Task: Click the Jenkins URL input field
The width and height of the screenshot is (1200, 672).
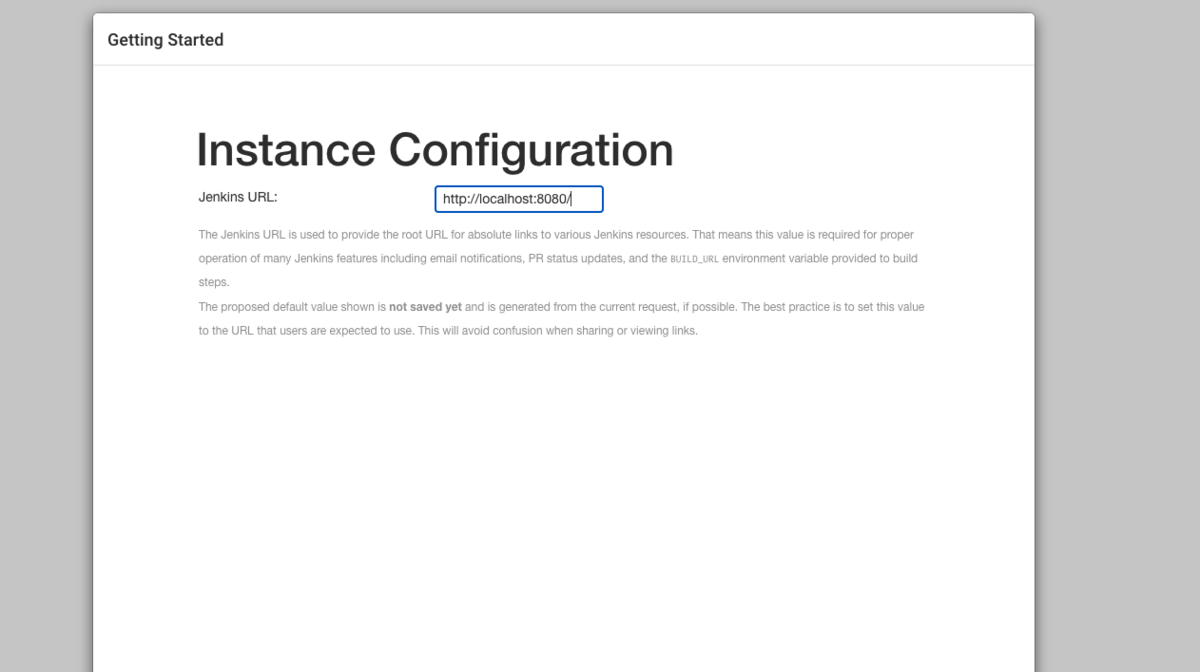Action: click(519, 199)
